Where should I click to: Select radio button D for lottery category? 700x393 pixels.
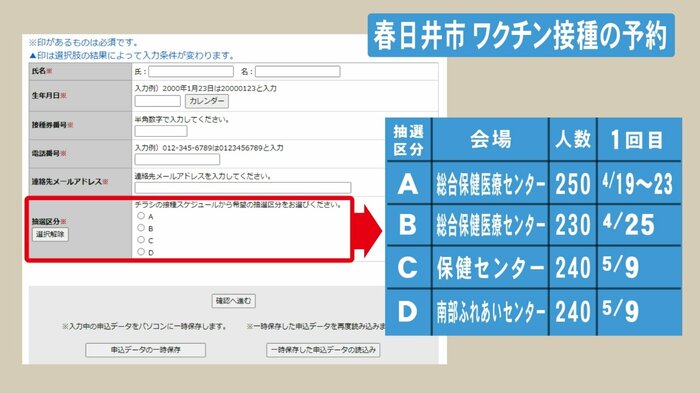point(141,252)
